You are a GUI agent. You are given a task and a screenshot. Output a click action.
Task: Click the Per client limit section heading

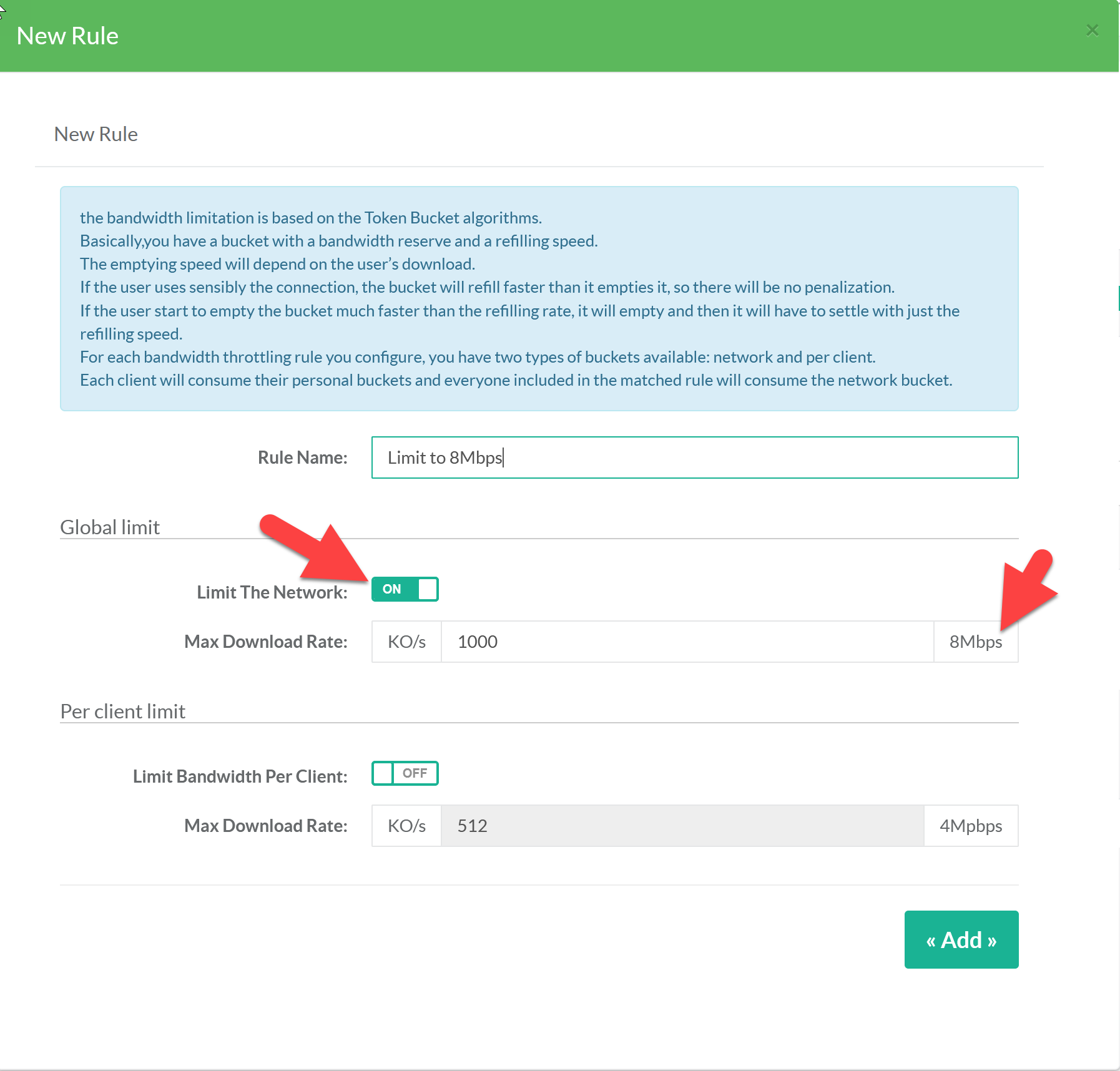[122, 712]
